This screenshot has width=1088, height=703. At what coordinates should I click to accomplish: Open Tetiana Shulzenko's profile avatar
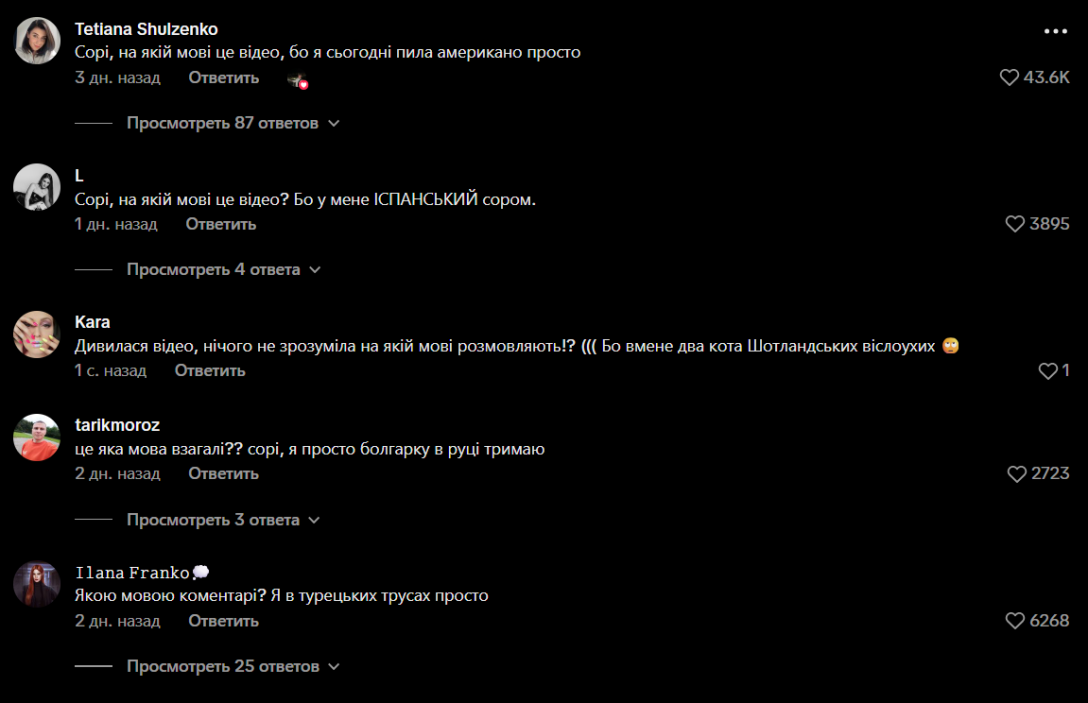click(x=37, y=40)
